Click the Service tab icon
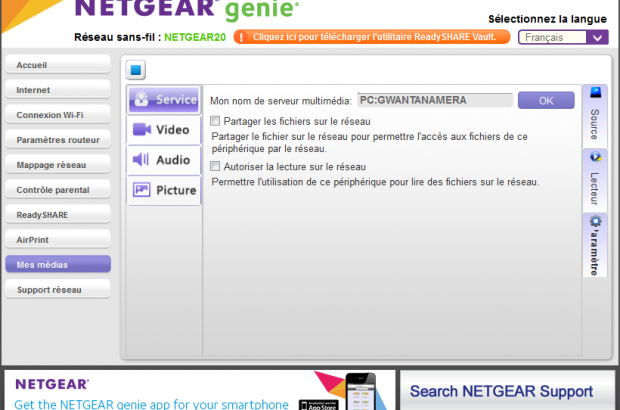The width and height of the screenshot is (620, 410). 141,100
